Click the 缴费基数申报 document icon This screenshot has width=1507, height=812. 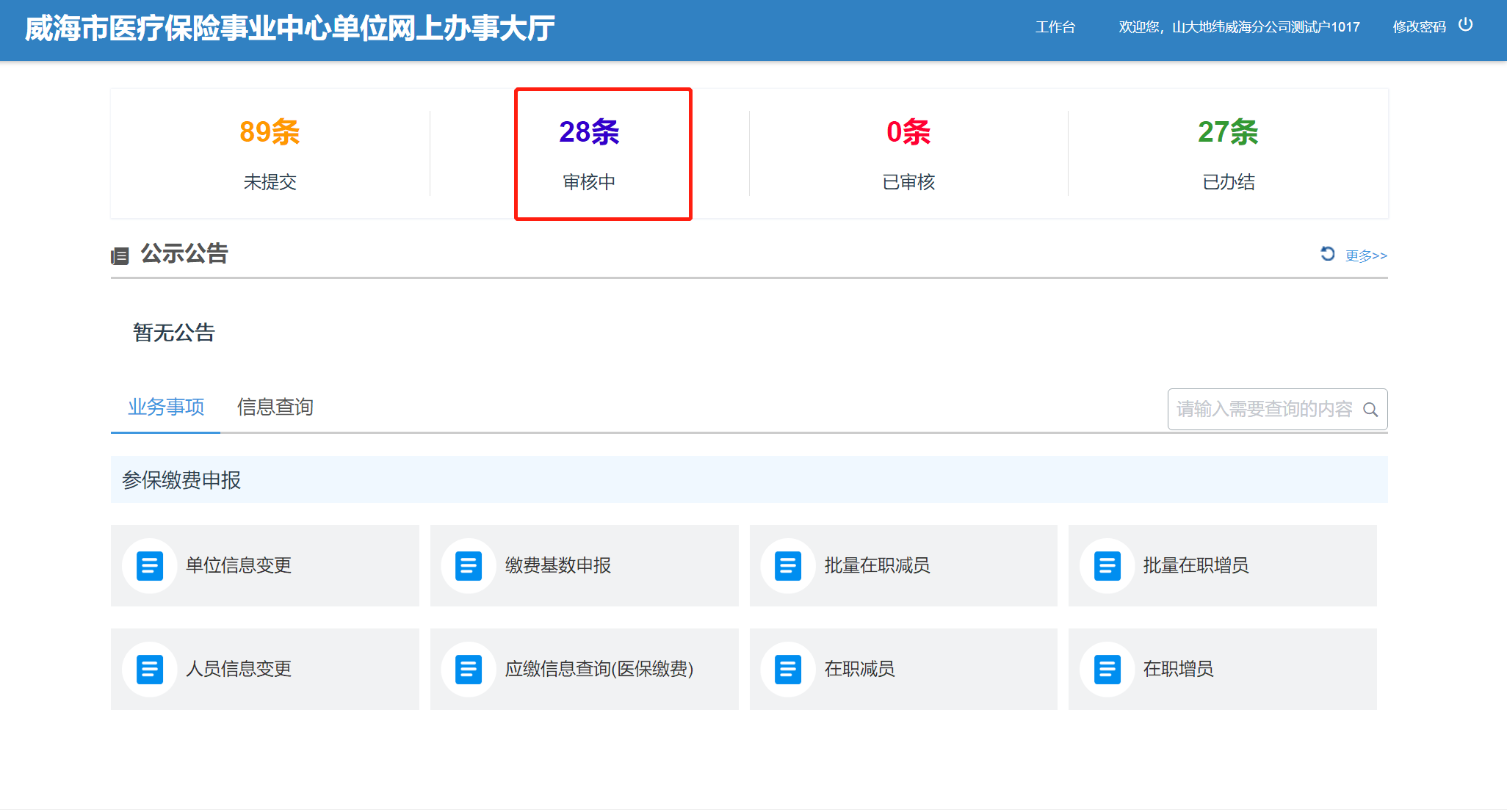click(x=469, y=566)
